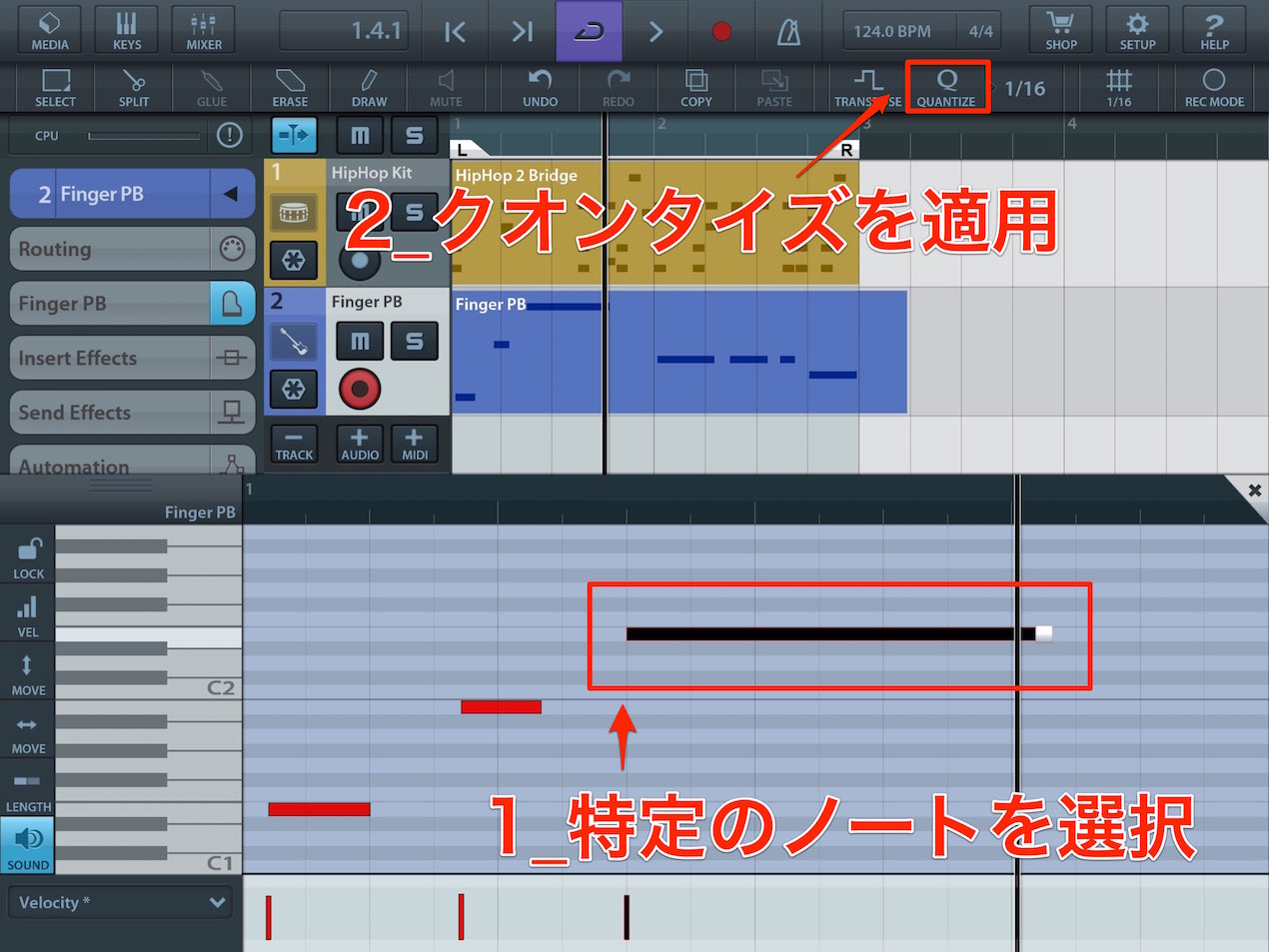Viewport: 1269px width, 952px height.
Task: Mute the Finger PB track
Action: [360, 342]
